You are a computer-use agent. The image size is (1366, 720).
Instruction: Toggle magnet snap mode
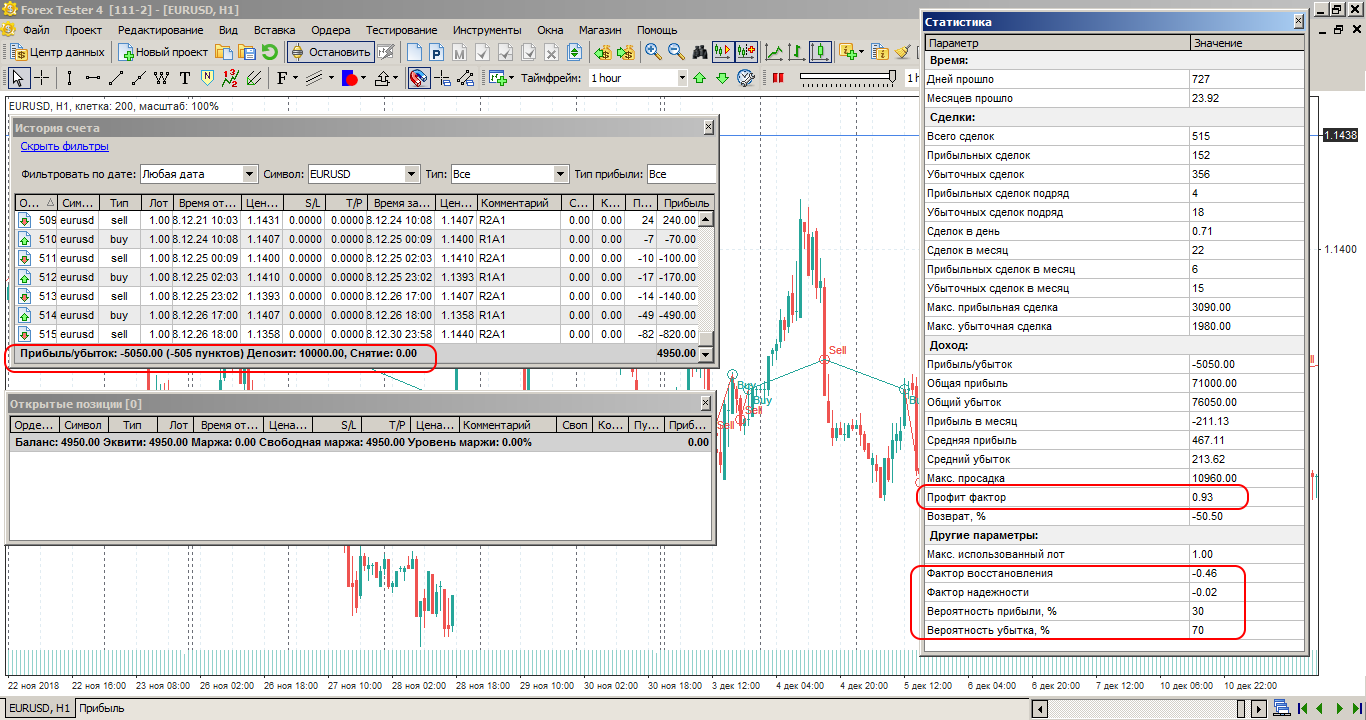coord(417,78)
